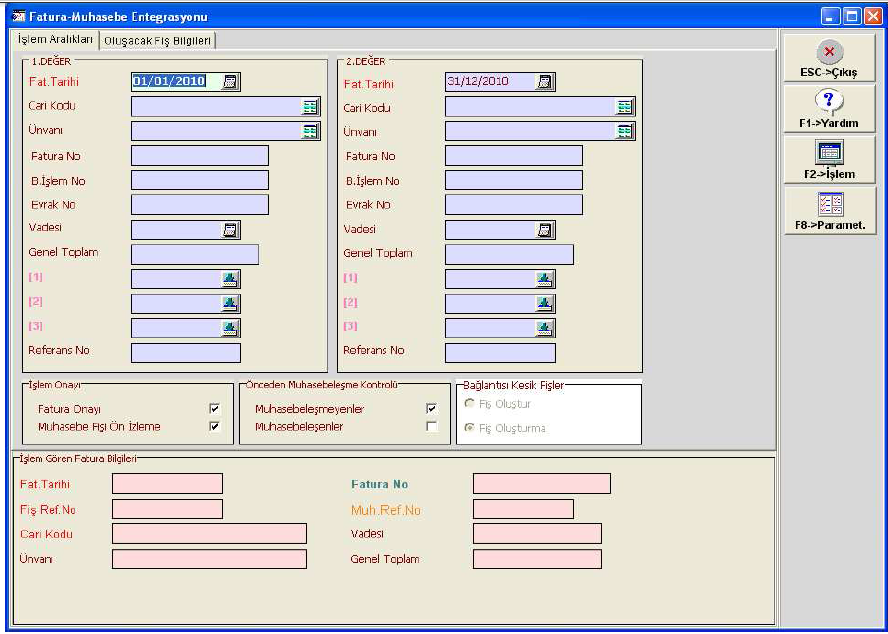
Task: Open help with F1->Yardım button
Action: point(829,109)
